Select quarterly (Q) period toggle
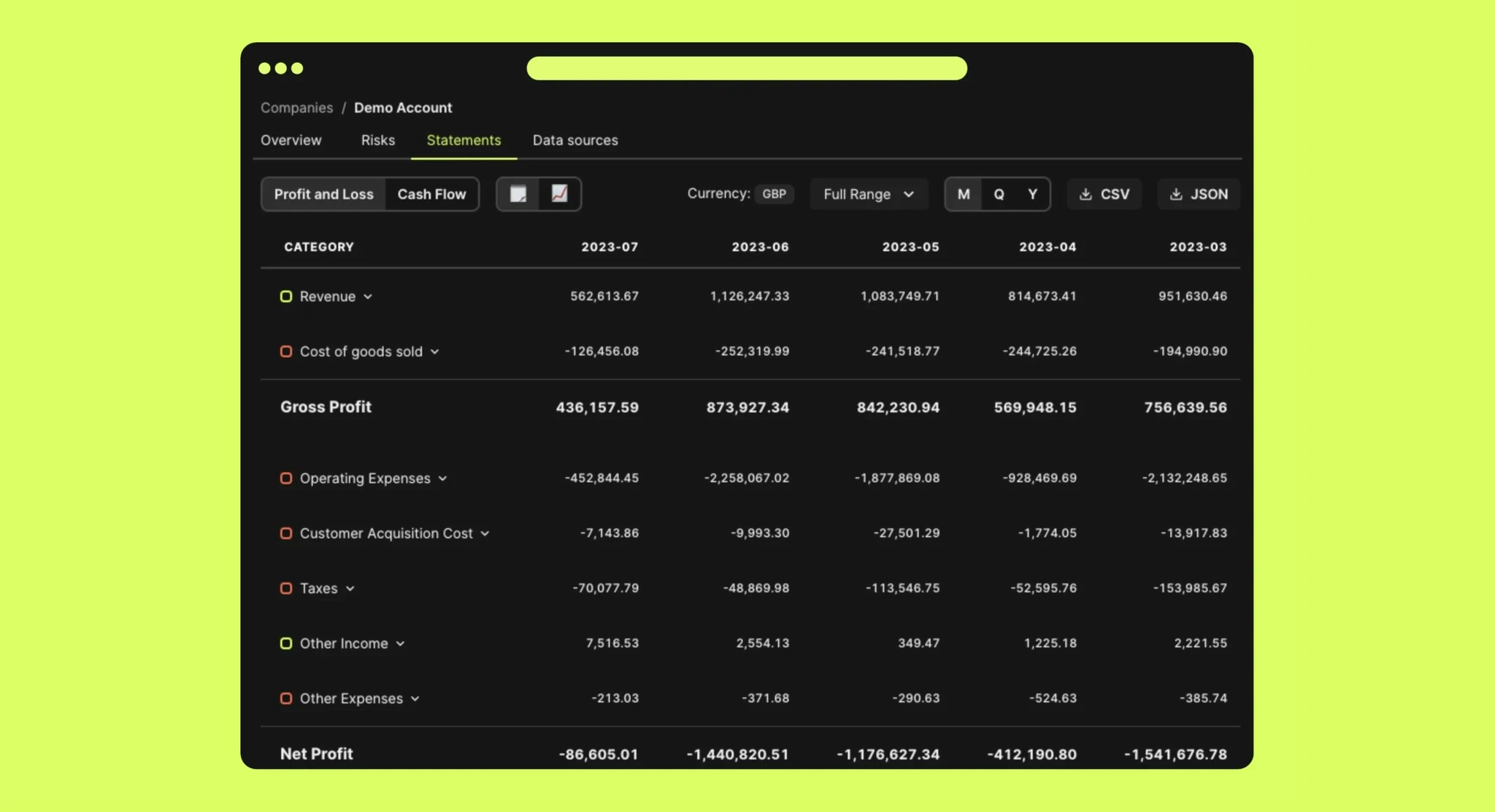This screenshot has height=812, width=1495. [999, 194]
